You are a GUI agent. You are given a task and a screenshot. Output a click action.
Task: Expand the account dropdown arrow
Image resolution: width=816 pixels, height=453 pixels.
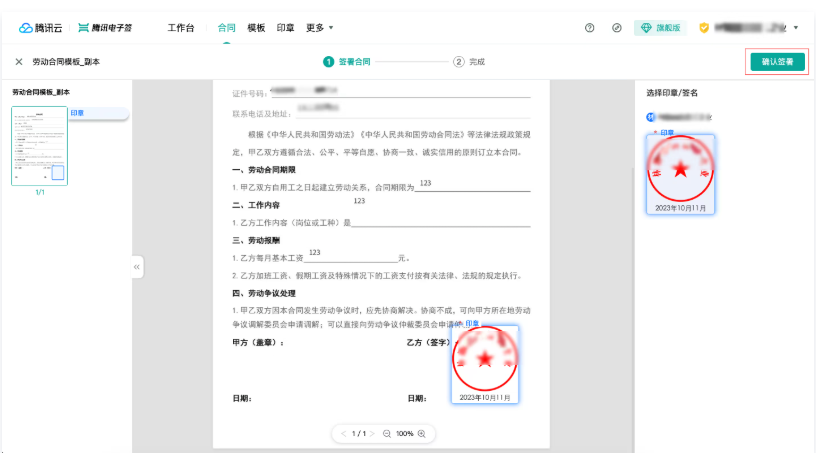796,28
